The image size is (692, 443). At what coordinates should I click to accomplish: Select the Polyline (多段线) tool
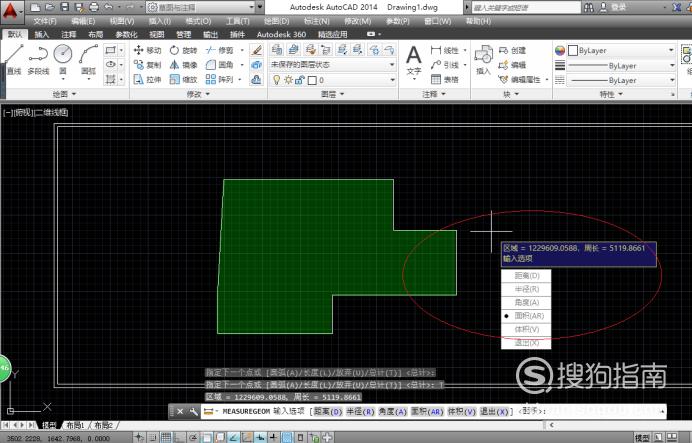click(38, 60)
